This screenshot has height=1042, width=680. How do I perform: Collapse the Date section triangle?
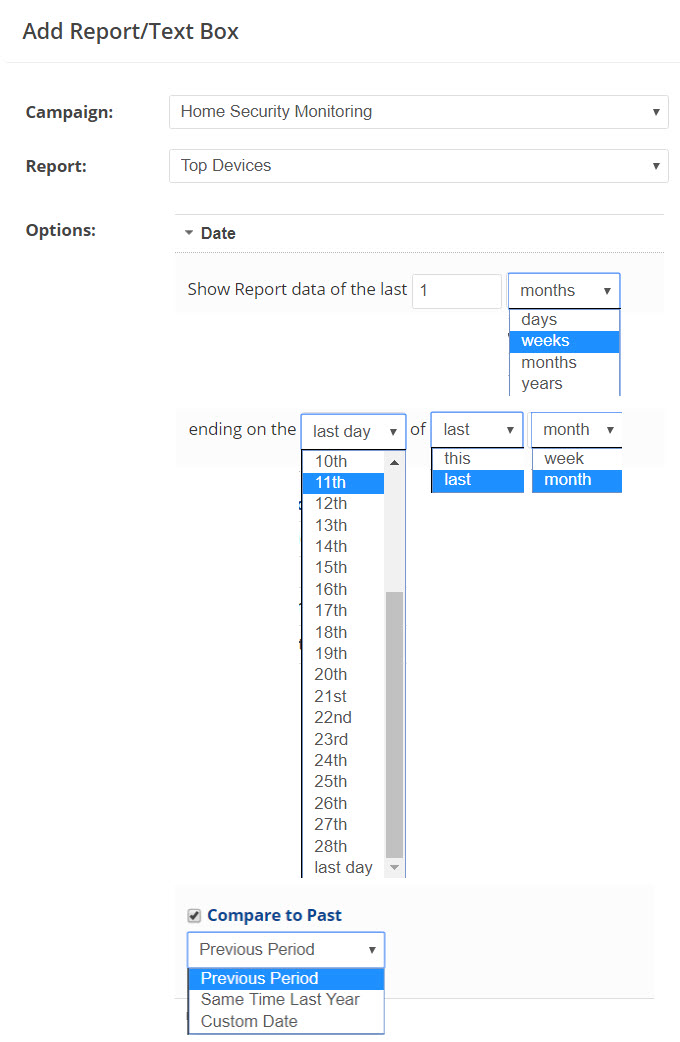tap(188, 233)
